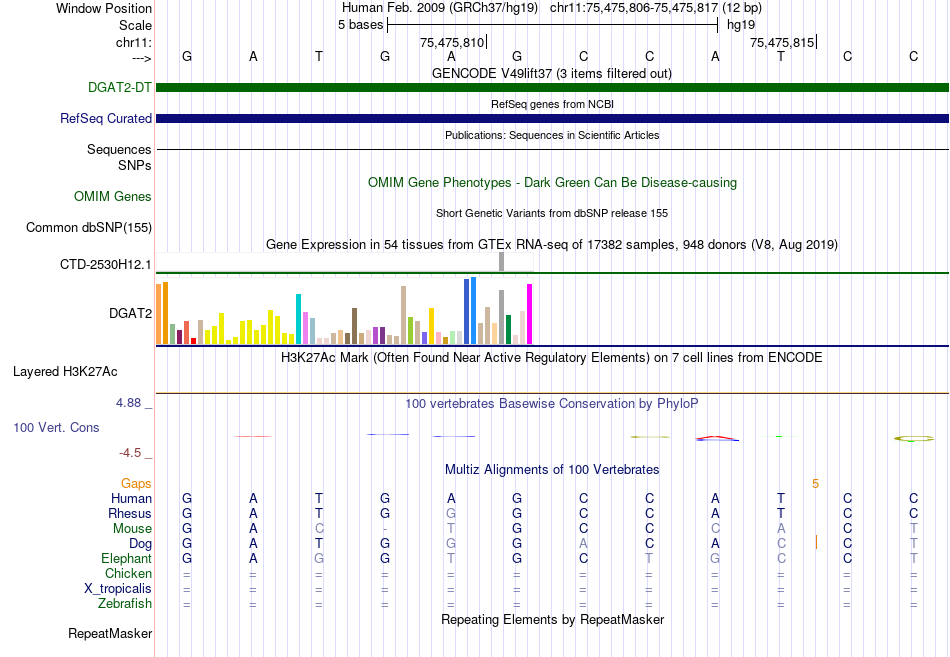Open Multiz Alignments of 100 Vertebrates title
950x657 pixels.
pyautogui.click(x=552, y=470)
